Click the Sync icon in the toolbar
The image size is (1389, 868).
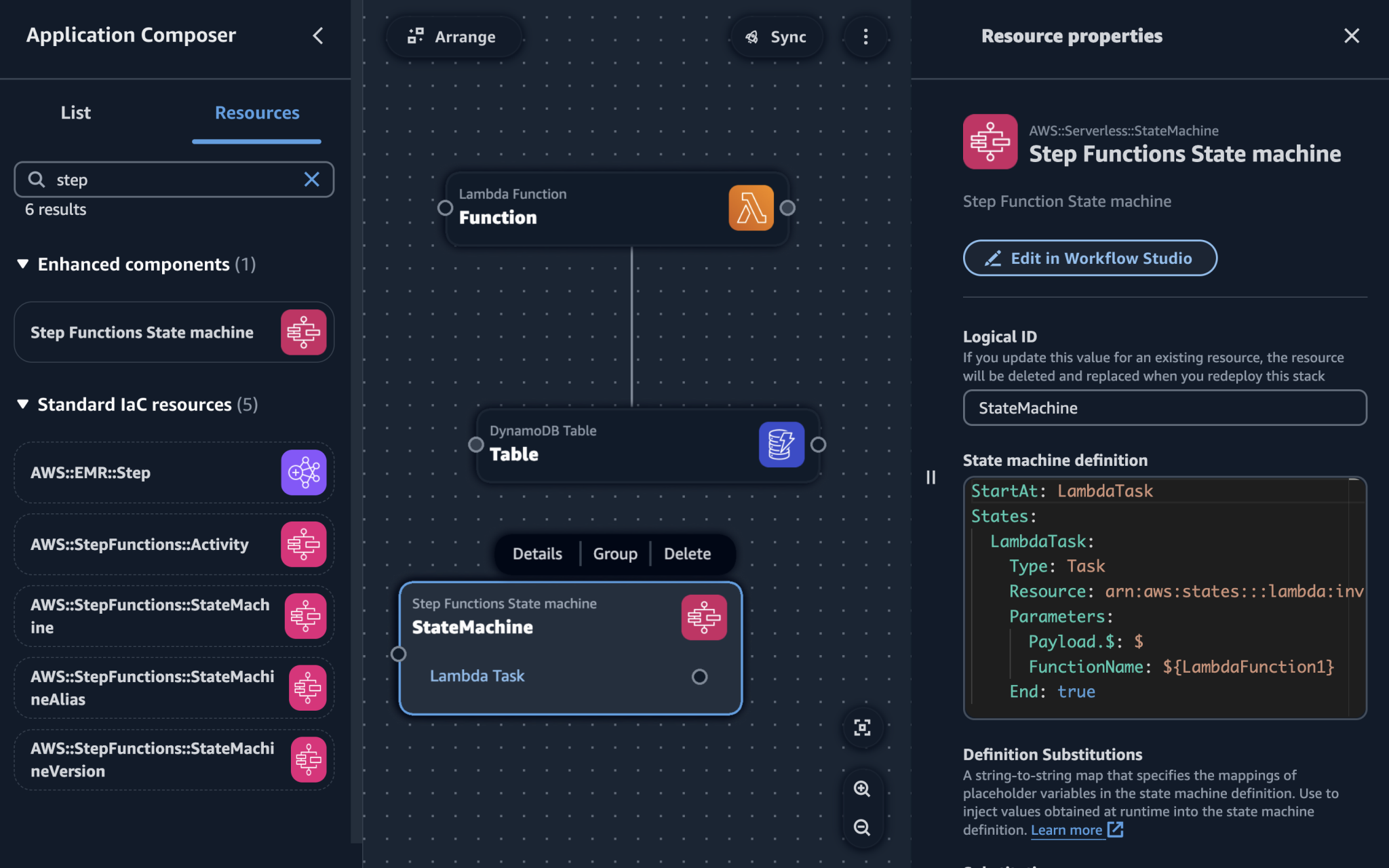coord(752,37)
